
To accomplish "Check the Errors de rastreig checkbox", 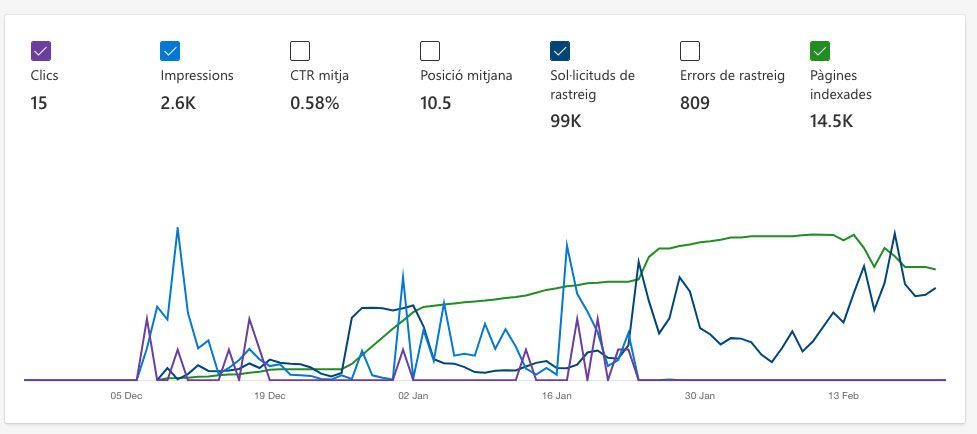I will 690,50.
